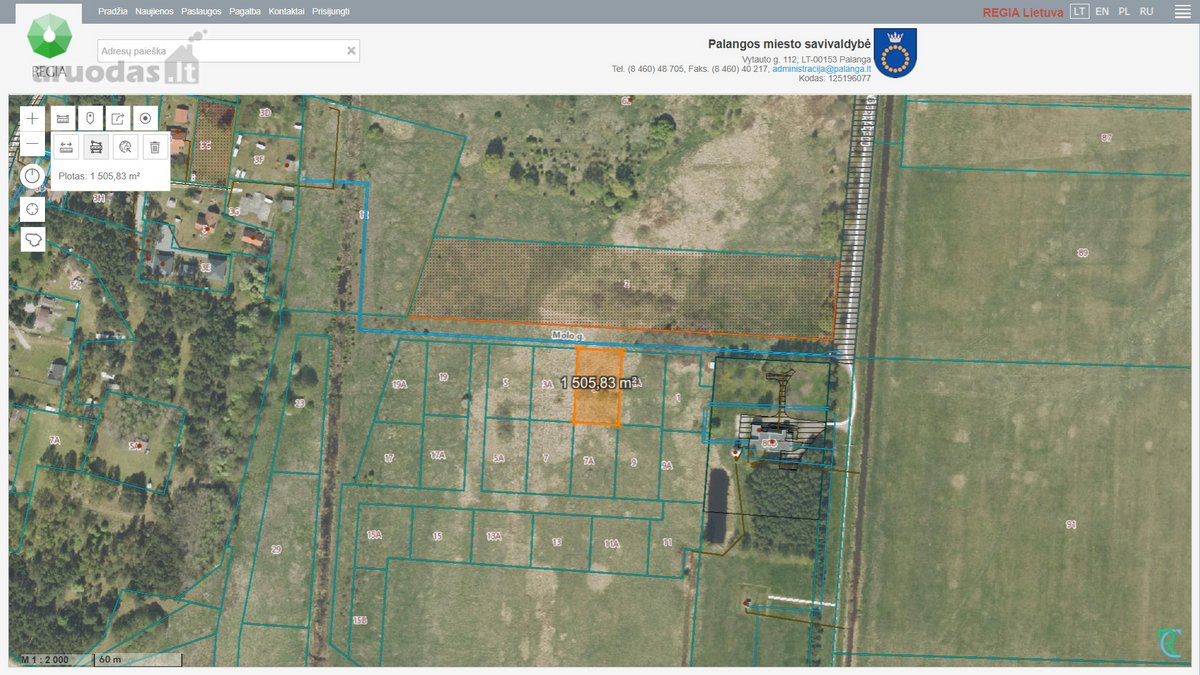Open the Pradžia menu item
Screen dimensions: 1200x675
(x=113, y=11)
